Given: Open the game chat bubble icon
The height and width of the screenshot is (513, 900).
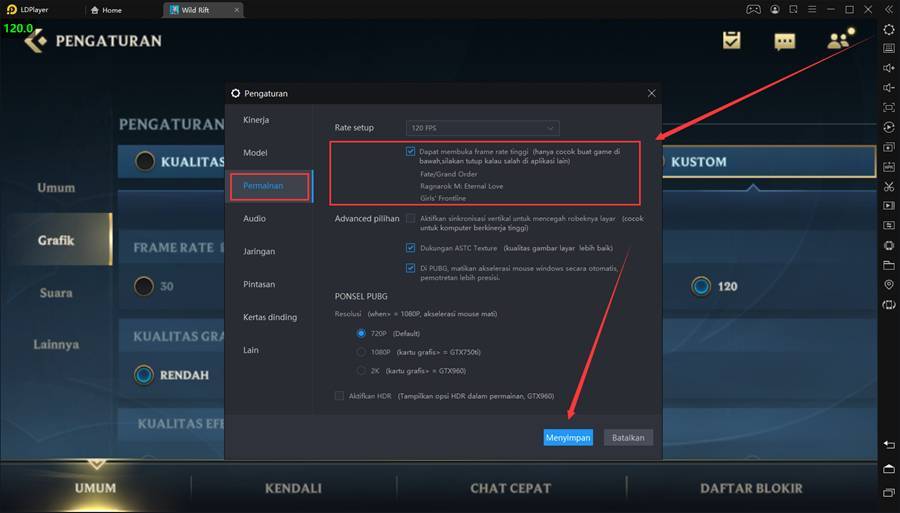Looking at the screenshot, I should (x=785, y=41).
